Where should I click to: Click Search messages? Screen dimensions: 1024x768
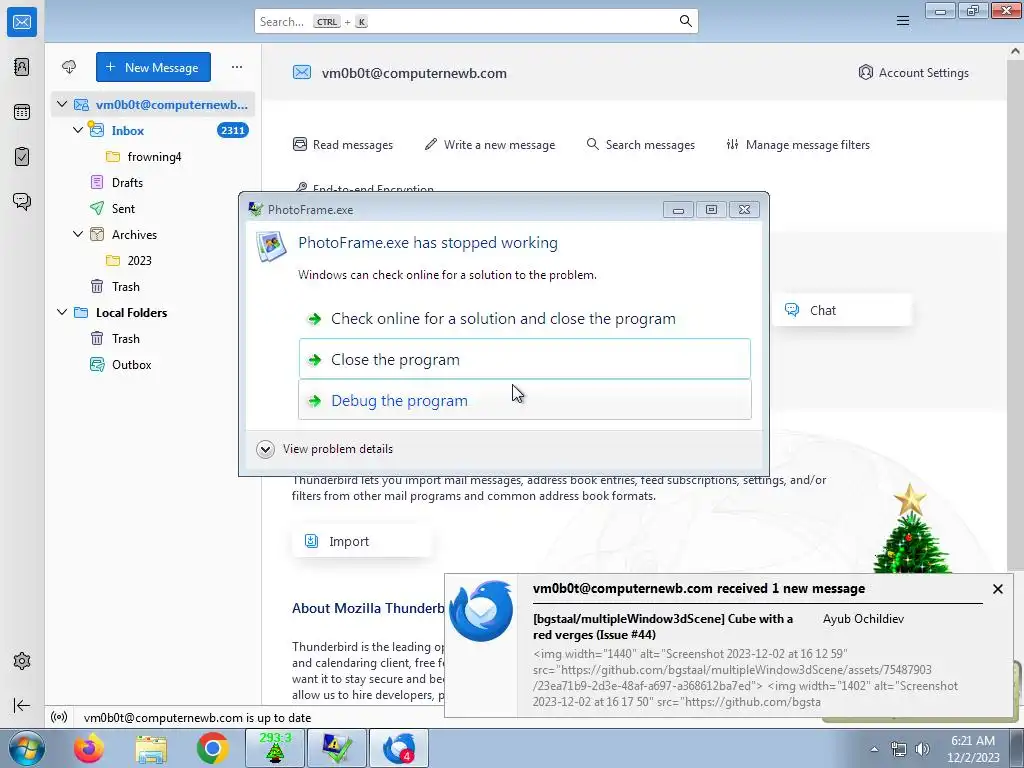coord(641,144)
